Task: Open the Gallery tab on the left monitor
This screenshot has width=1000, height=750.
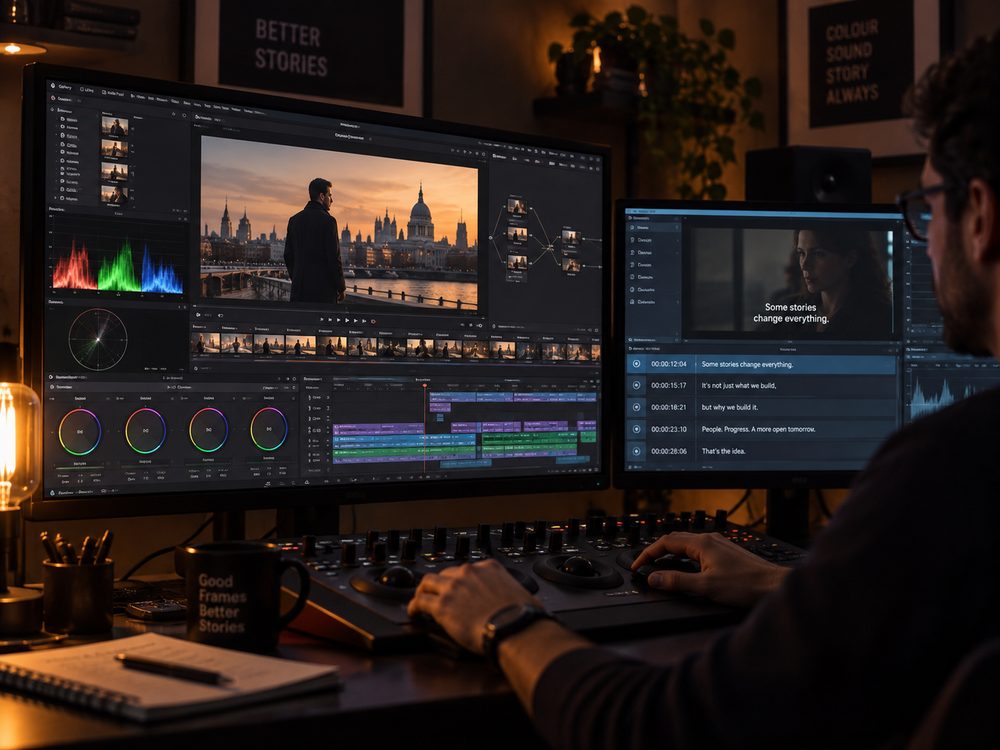Action: coord(62,86)
